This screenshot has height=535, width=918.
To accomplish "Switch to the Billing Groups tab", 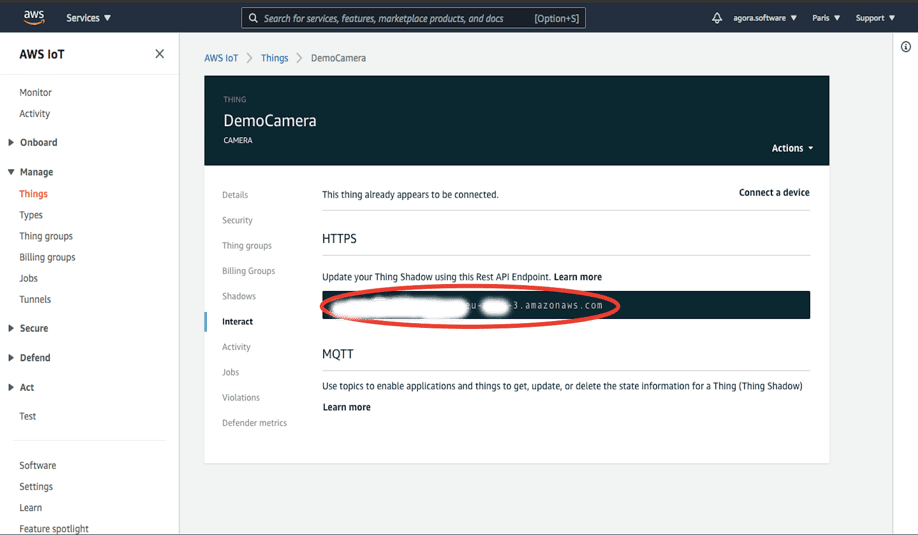I will (x=248, y=270).
